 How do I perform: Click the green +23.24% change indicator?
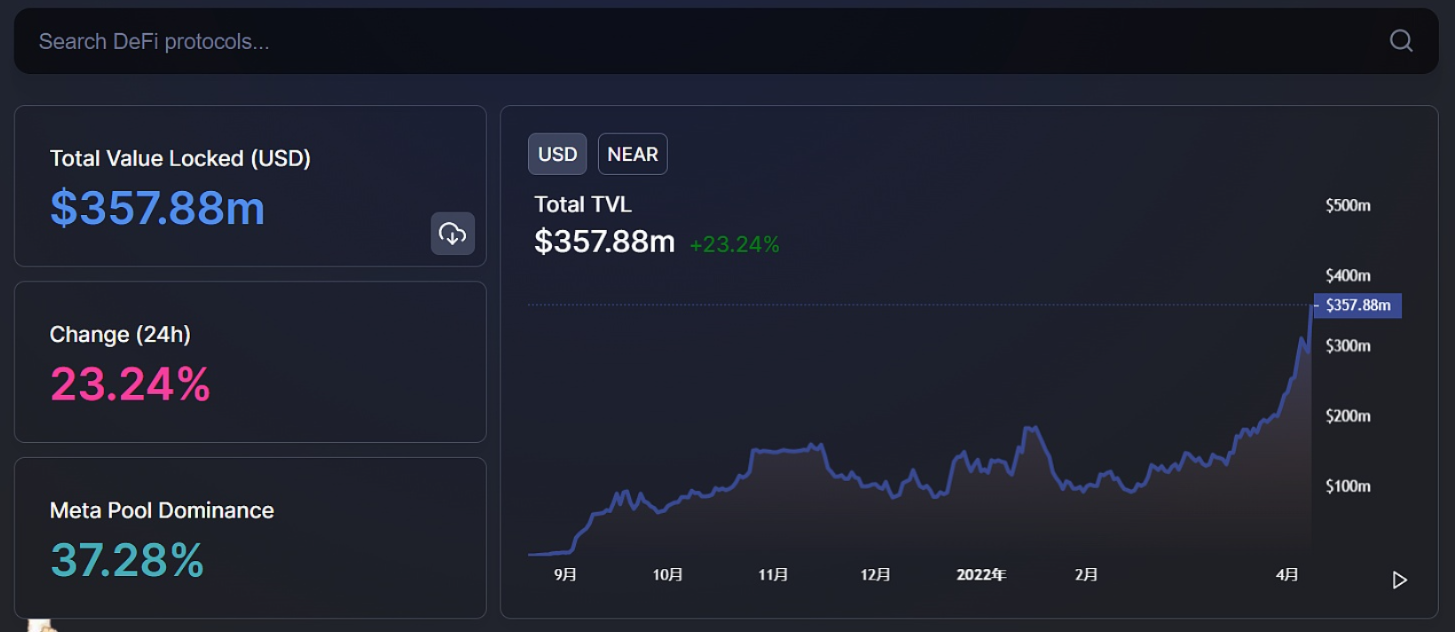point(734,243)
